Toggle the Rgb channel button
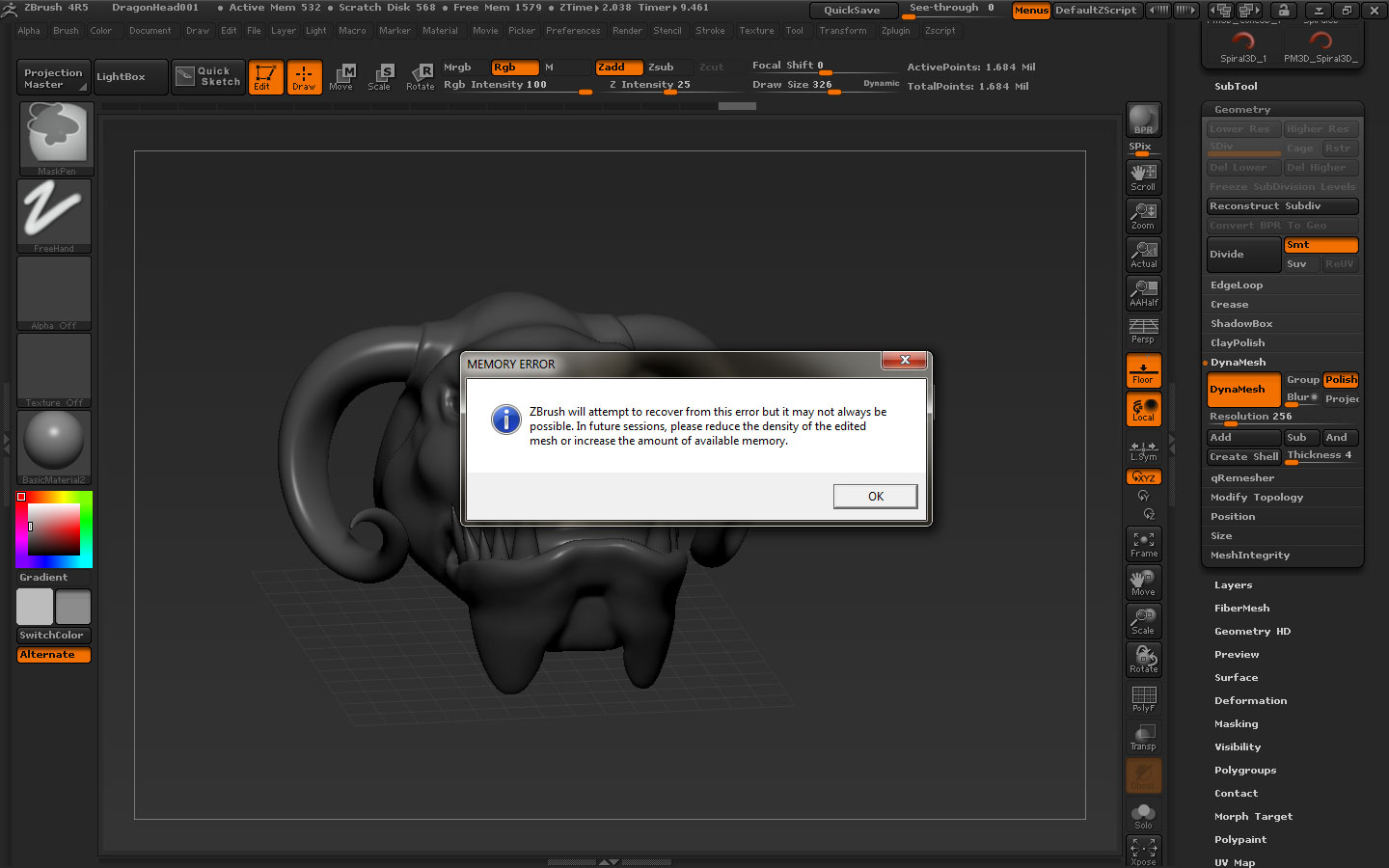The image size is (1389, 868). coord(514,68)
